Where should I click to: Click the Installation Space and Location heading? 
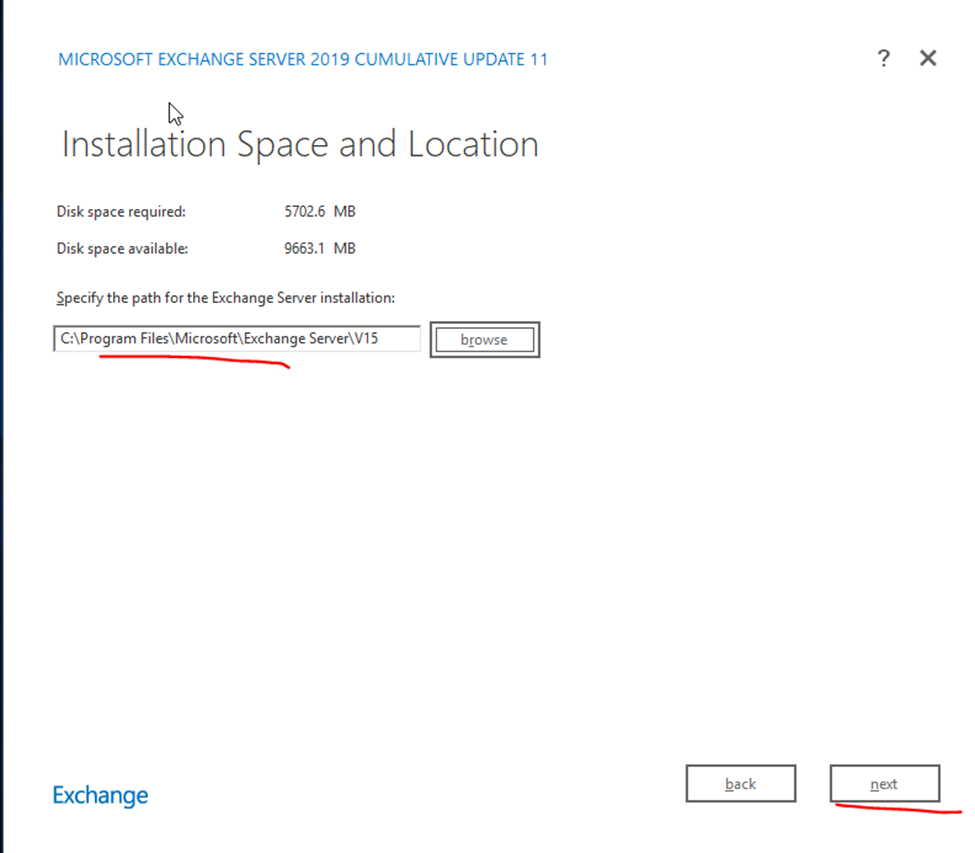coord(300,145)
